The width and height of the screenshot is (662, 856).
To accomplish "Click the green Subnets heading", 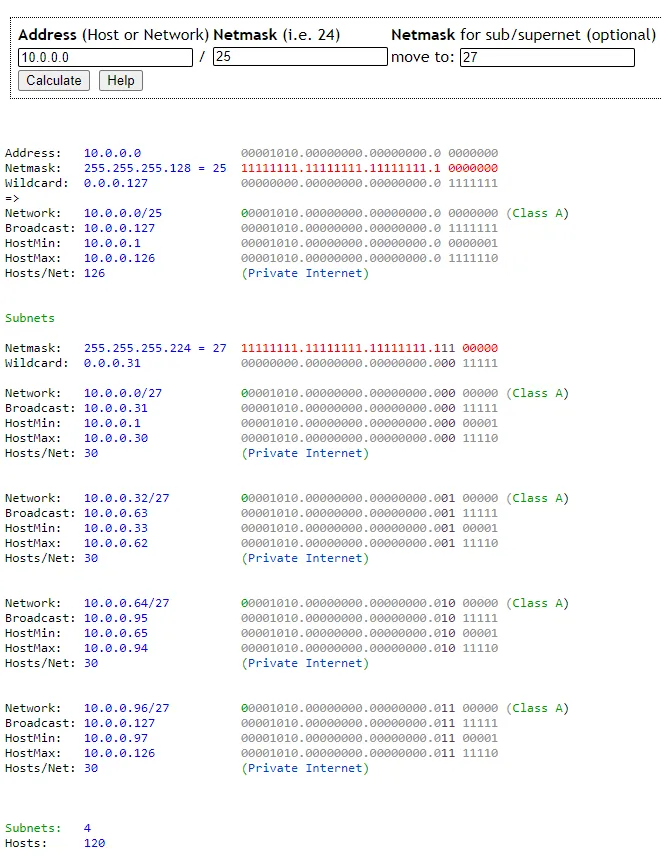I will click(30, 318).
